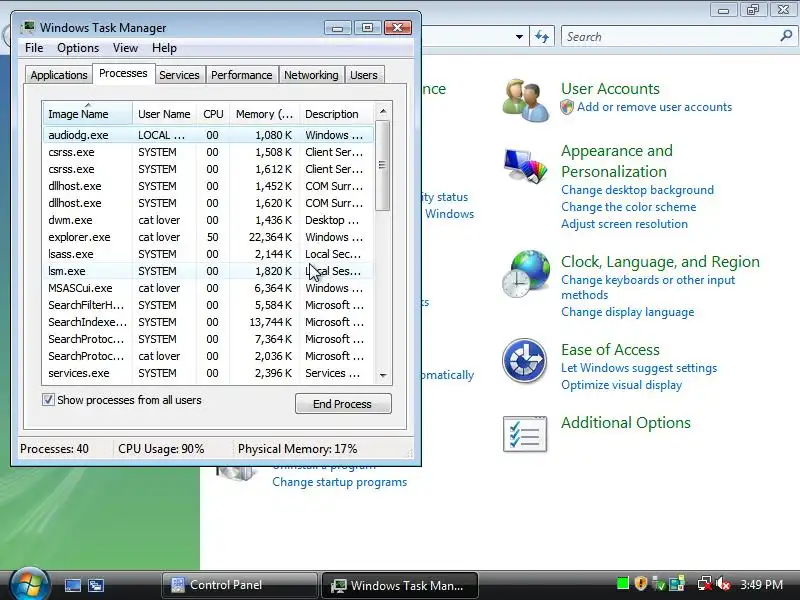
Task: Click the green square tray icon
Action: point(622,583)
